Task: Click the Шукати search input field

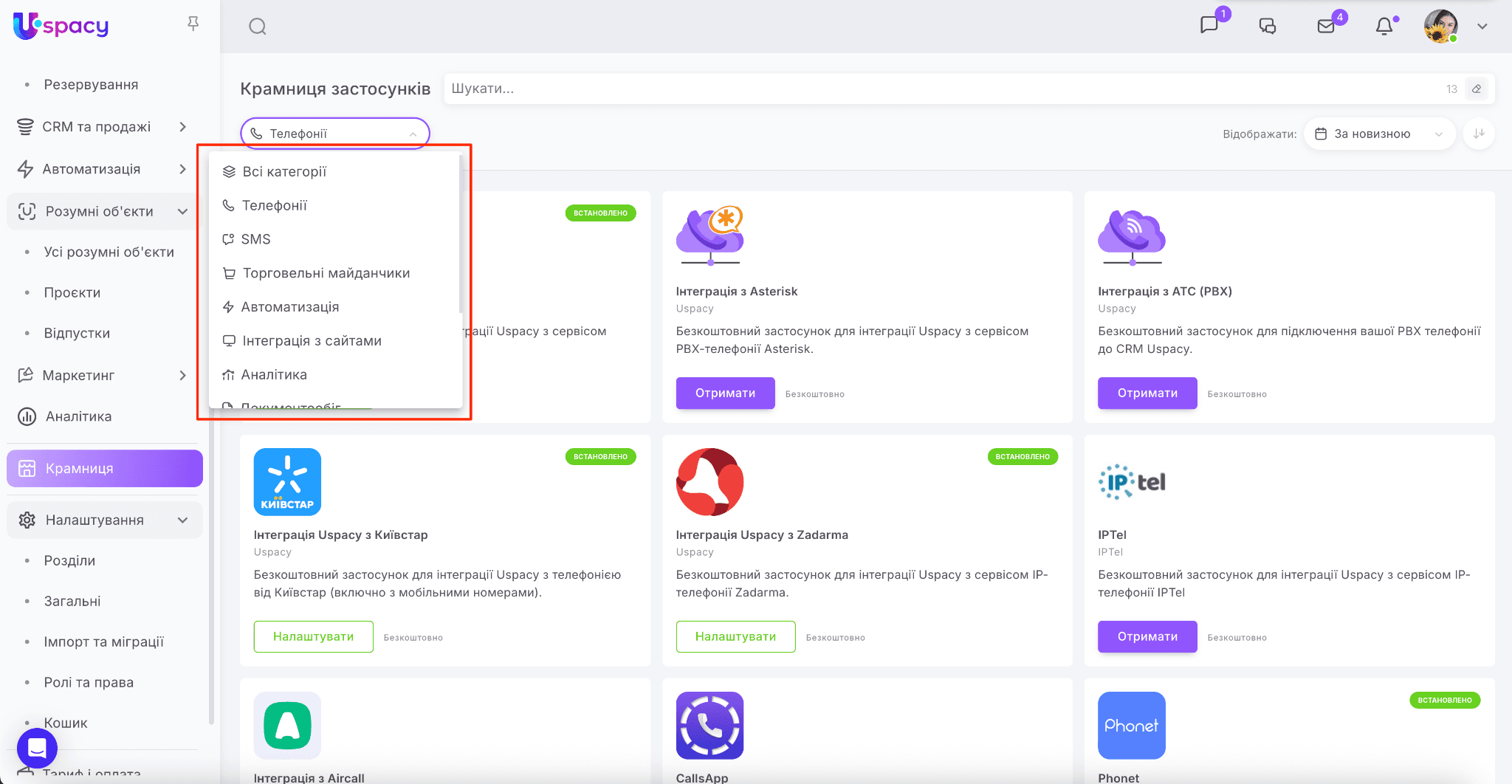Action: (x=938, y=89)
